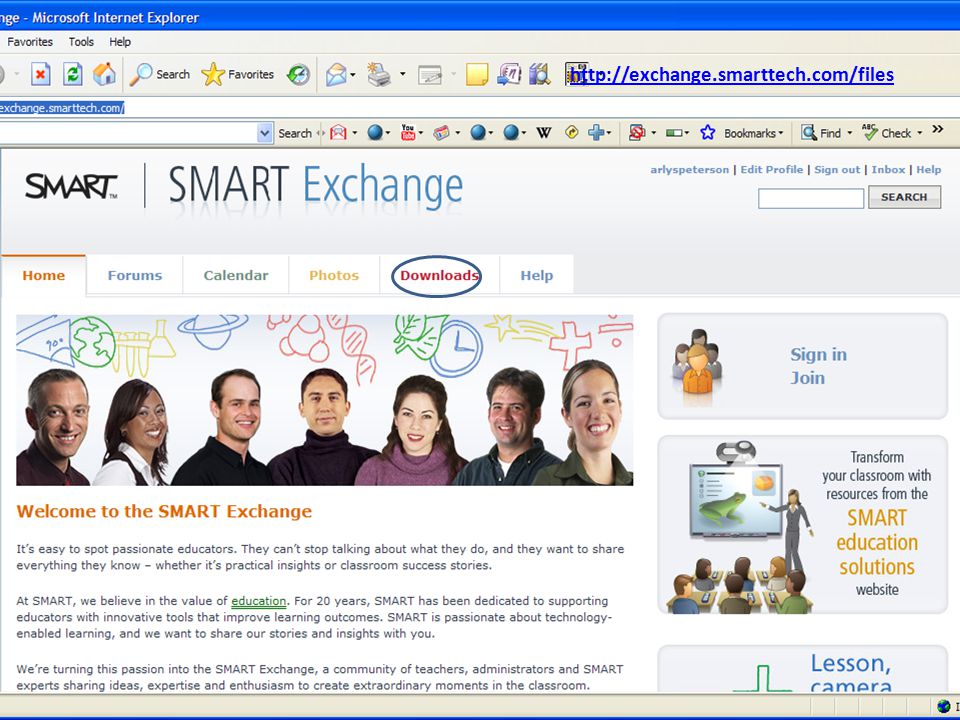Click the arlyspeterson profile link
Image resolution: width=960 pixels, height=720 pixels.
[689, 170]
